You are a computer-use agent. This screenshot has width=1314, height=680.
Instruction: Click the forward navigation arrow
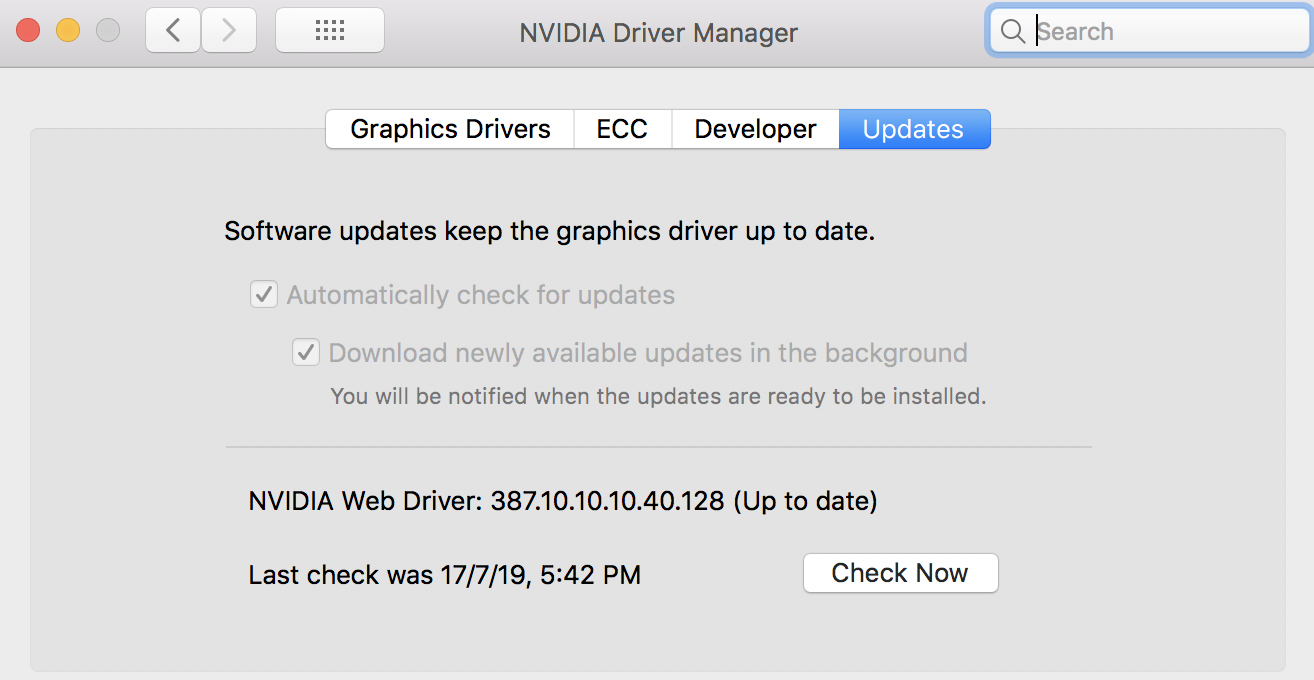click(229, 31)
